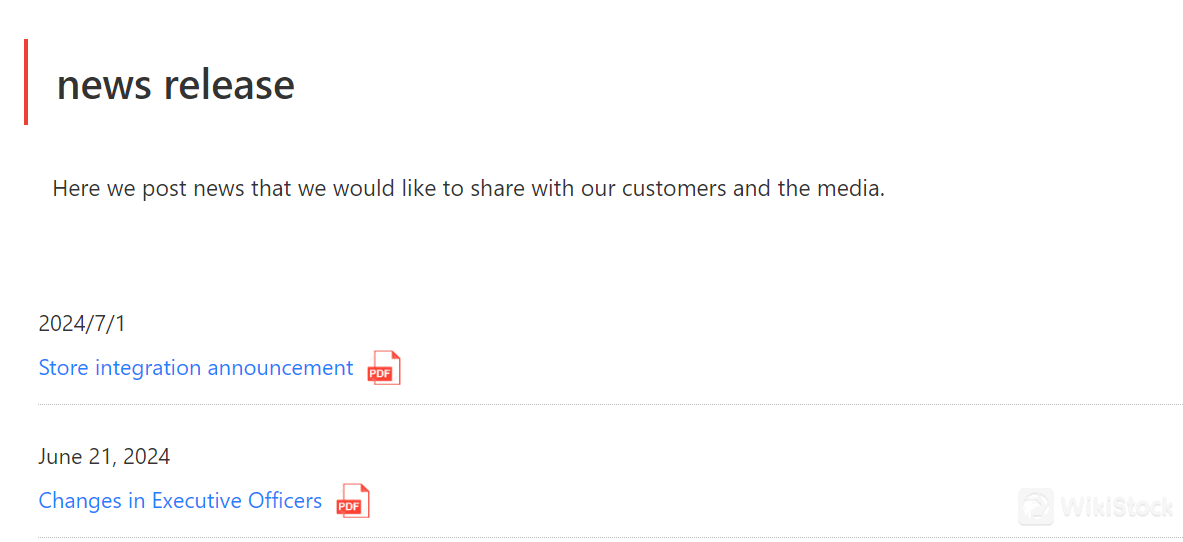Click the intro sentence about posting news

468,188
